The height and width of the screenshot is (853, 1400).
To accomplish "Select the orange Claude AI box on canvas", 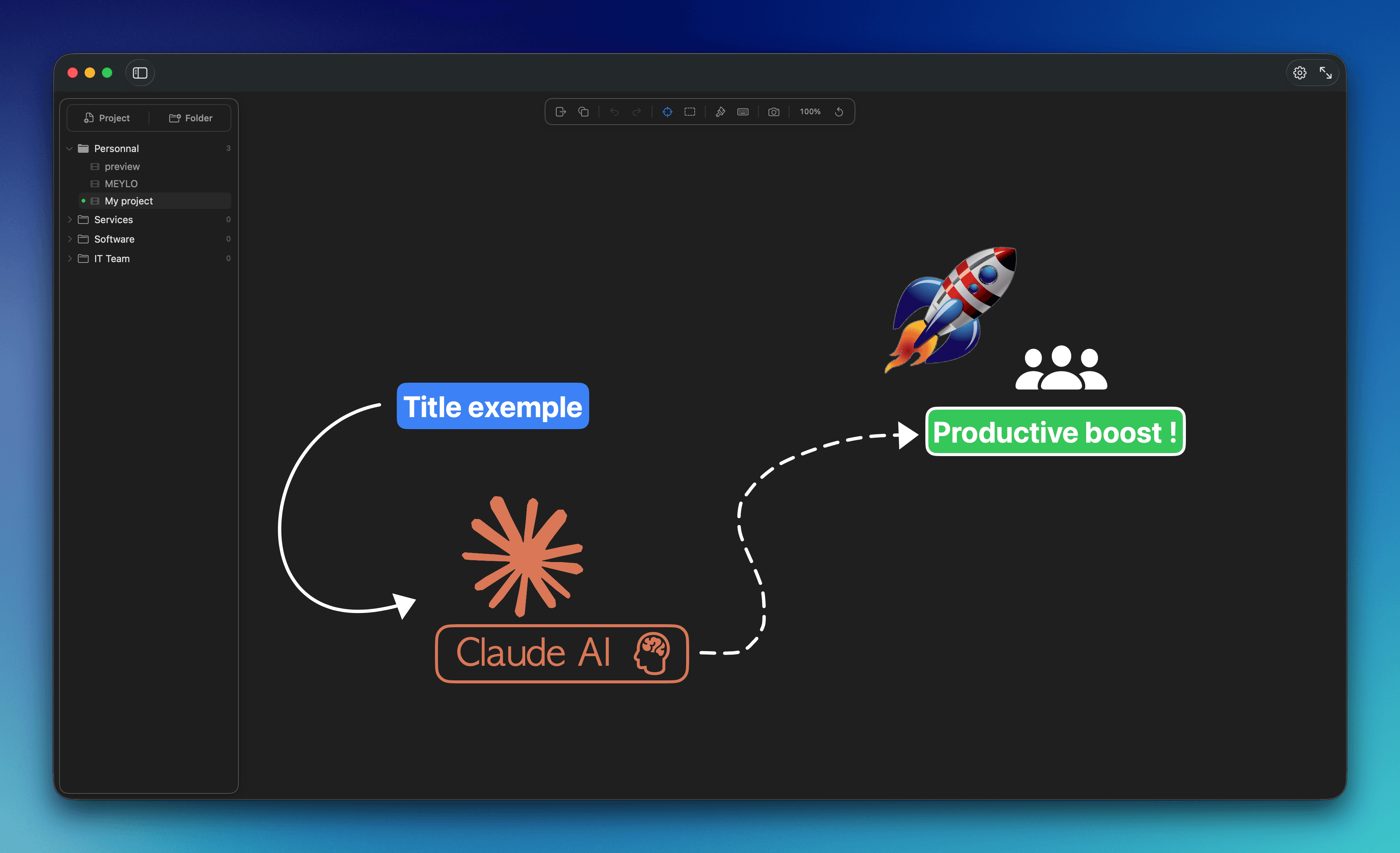I will point(562,653).
